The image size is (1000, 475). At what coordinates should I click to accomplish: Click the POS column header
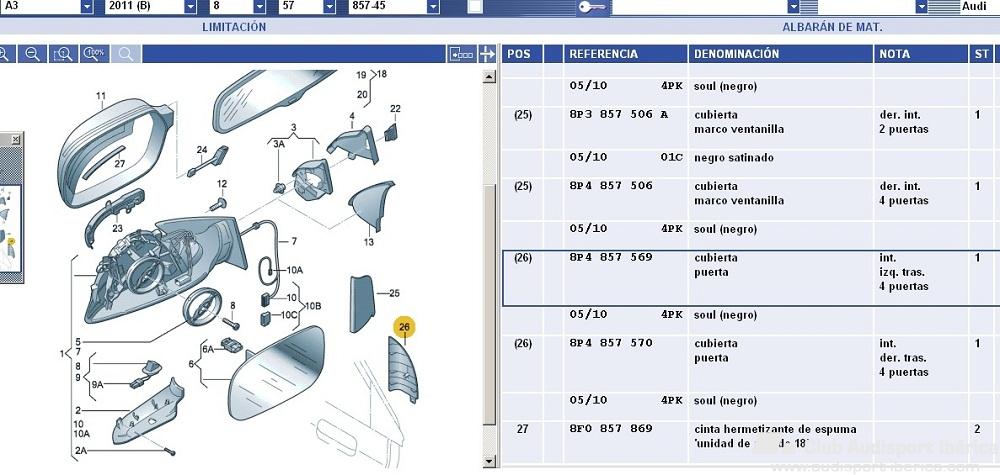pos(522,54)
